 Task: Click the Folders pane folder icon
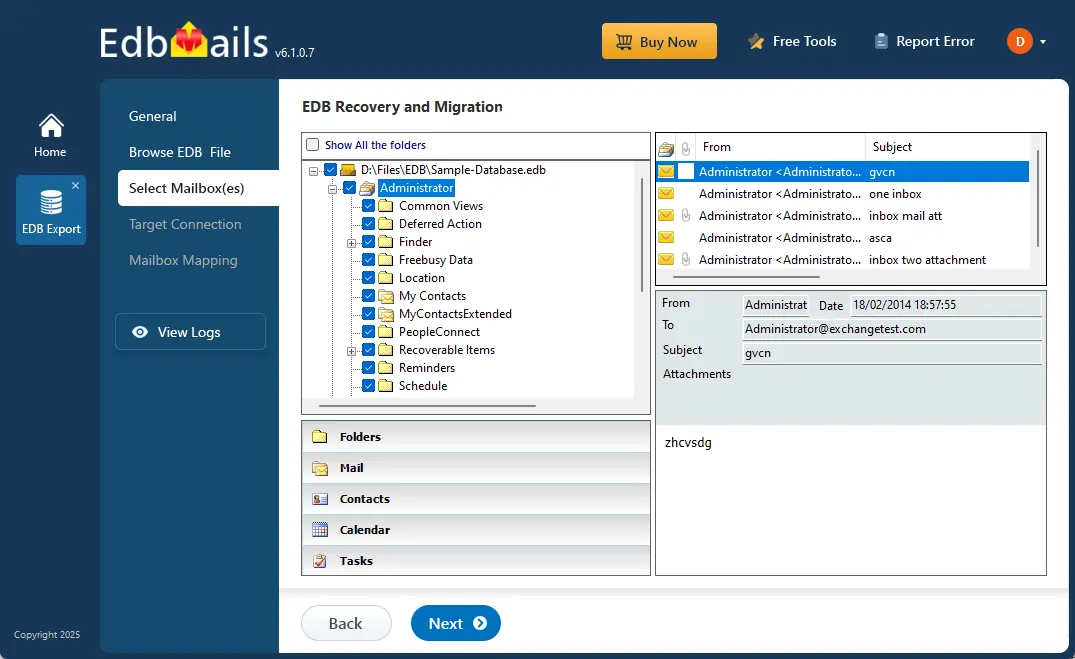319,437
